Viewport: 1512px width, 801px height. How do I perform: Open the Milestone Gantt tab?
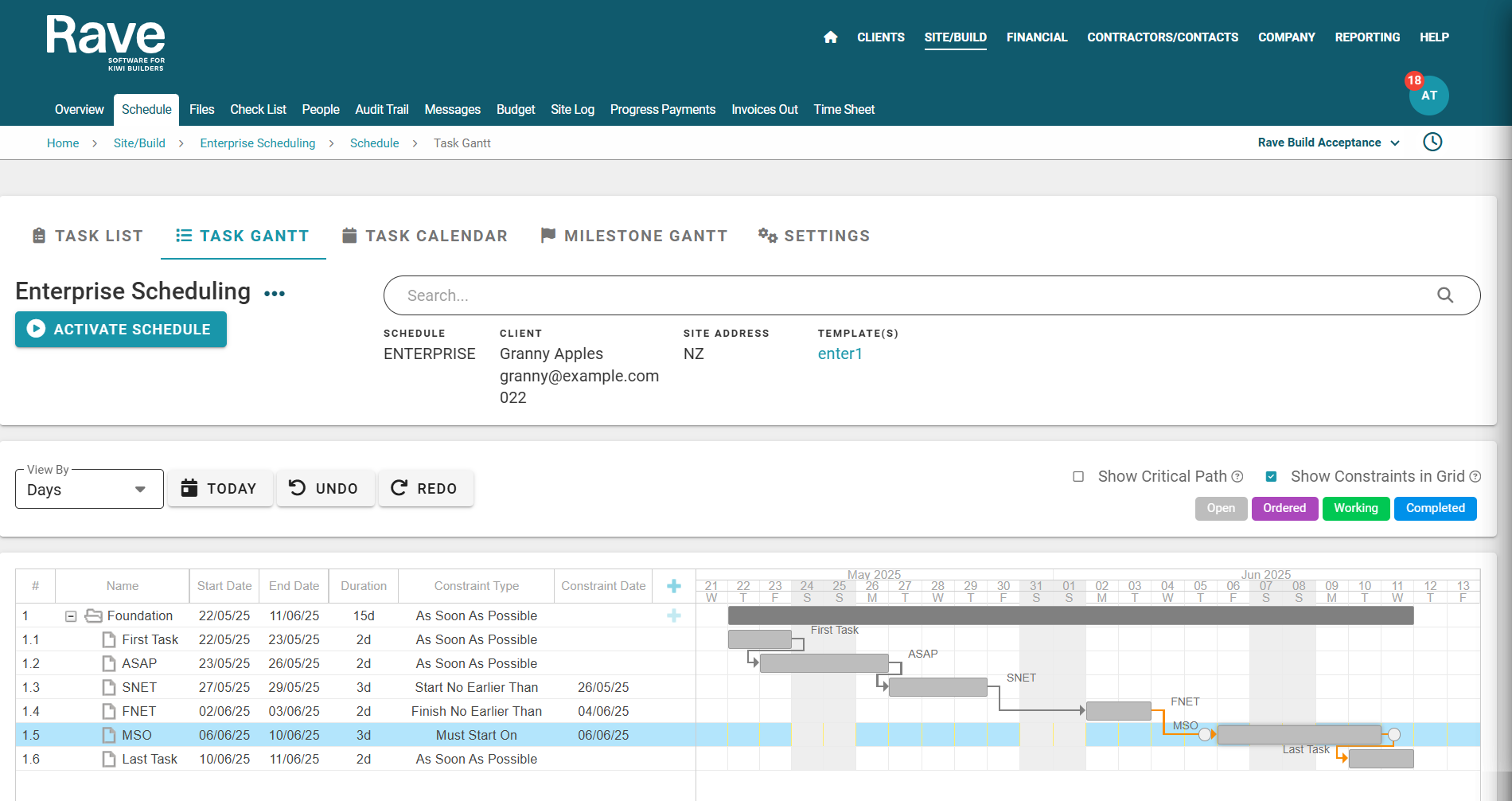tap(634, 236)
